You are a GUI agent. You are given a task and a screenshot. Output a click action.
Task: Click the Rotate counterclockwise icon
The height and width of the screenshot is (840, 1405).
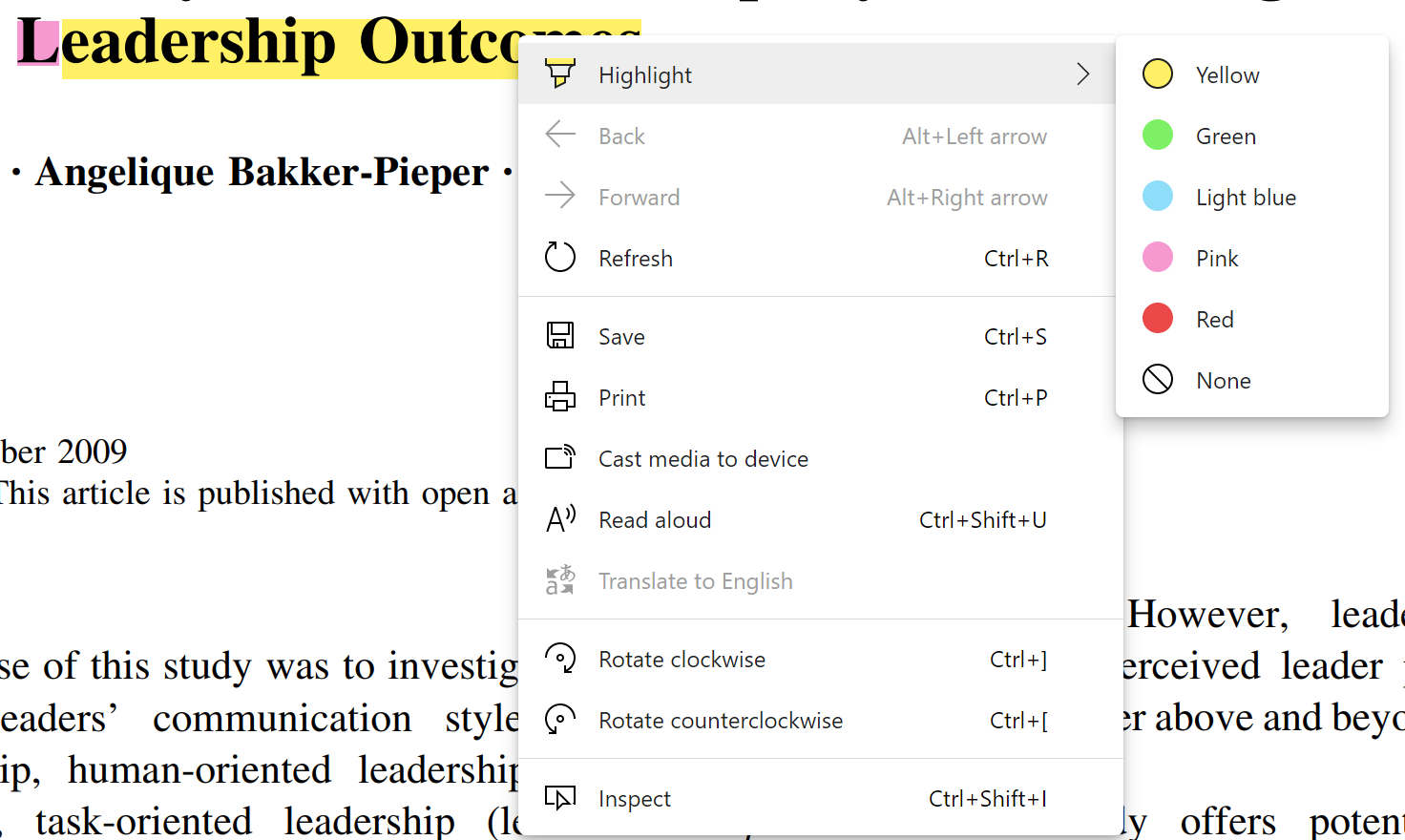[560, 719]
